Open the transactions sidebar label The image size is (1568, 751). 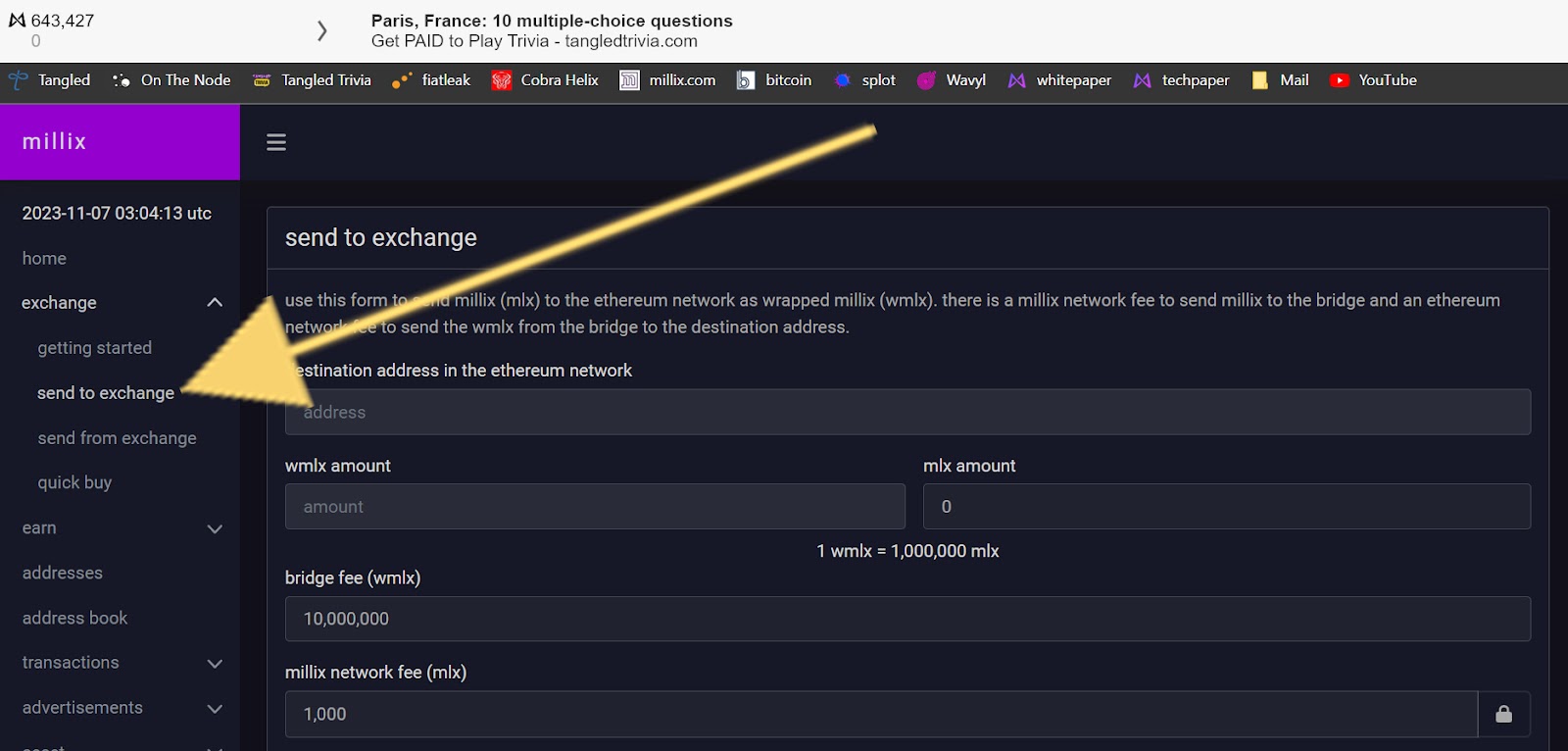[x=71, y=663]
